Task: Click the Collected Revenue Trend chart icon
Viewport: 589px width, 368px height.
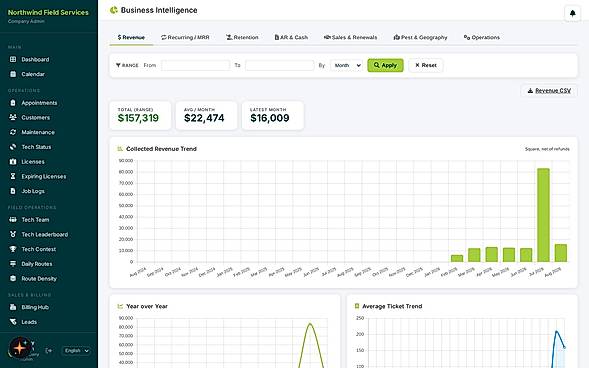Action: coord(120,149)
